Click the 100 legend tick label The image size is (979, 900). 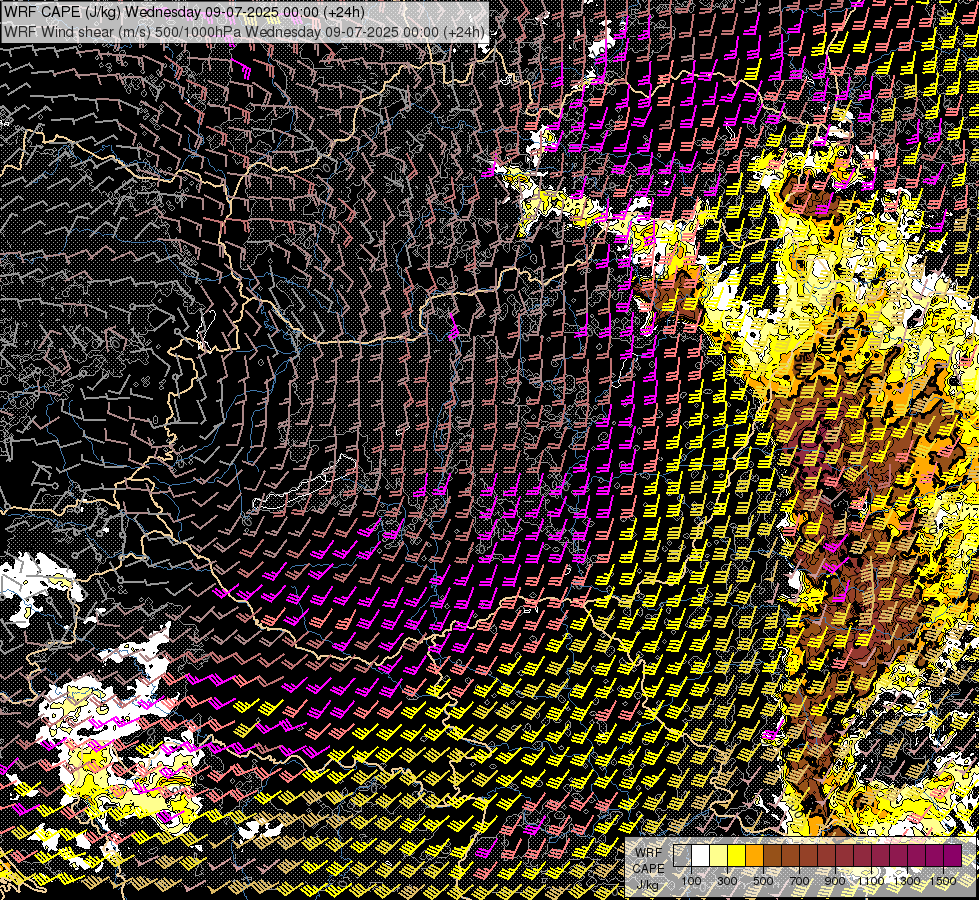click(x=691, y=881)
